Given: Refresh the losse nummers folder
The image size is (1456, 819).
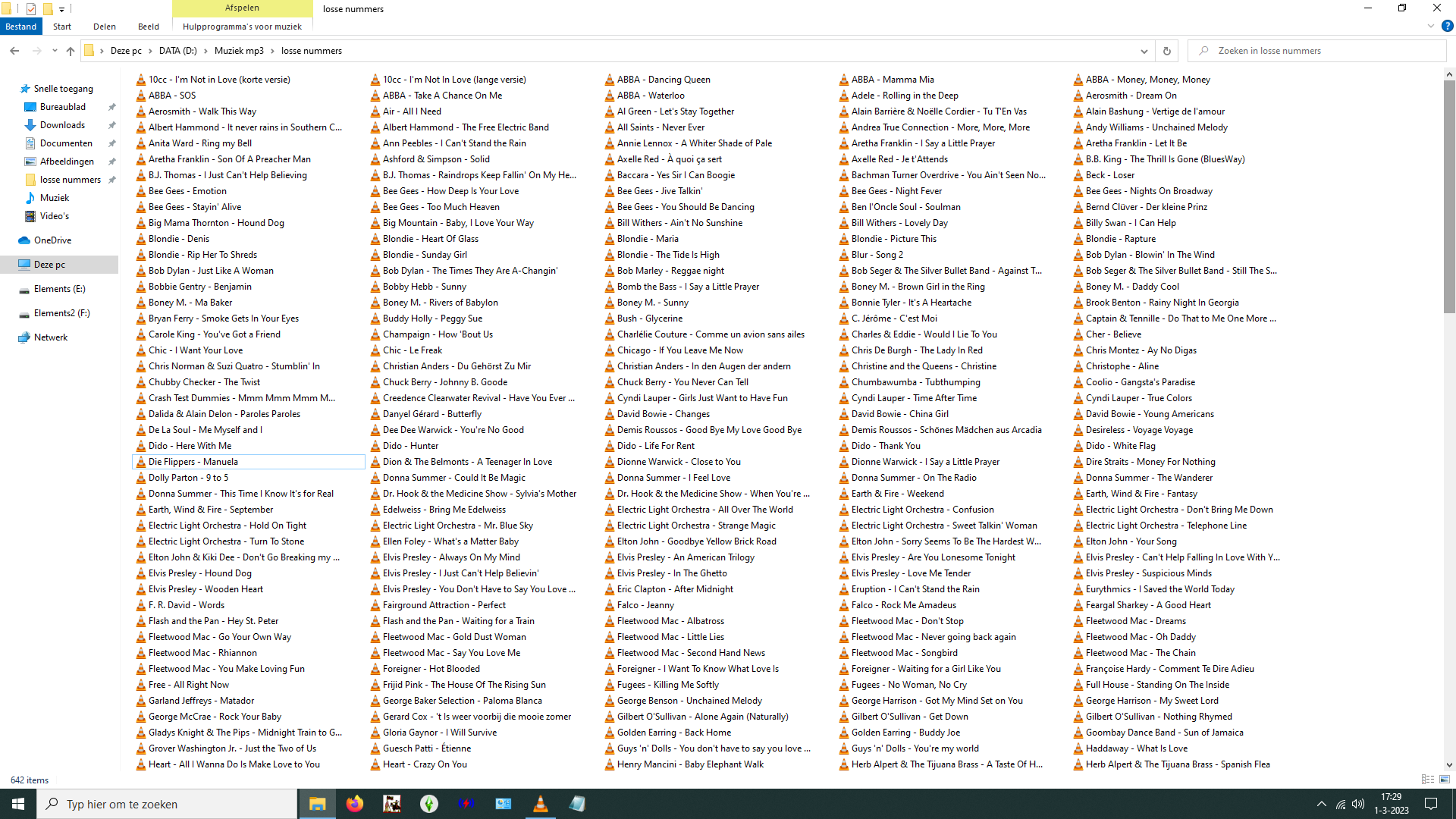Looking at the screenshot, I should tap(1167, 51).
